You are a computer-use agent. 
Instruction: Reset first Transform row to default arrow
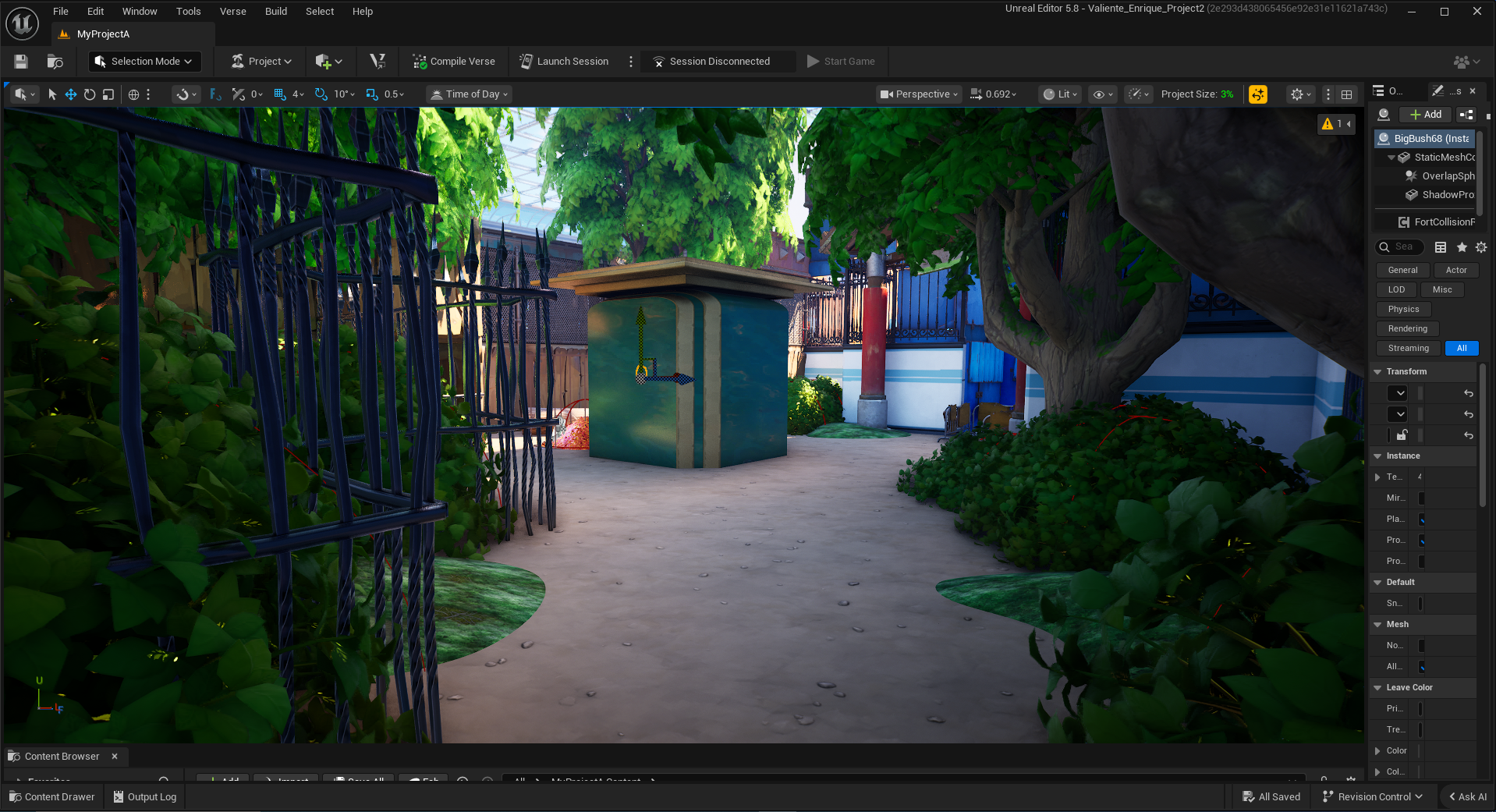(x=1469, y=393)
